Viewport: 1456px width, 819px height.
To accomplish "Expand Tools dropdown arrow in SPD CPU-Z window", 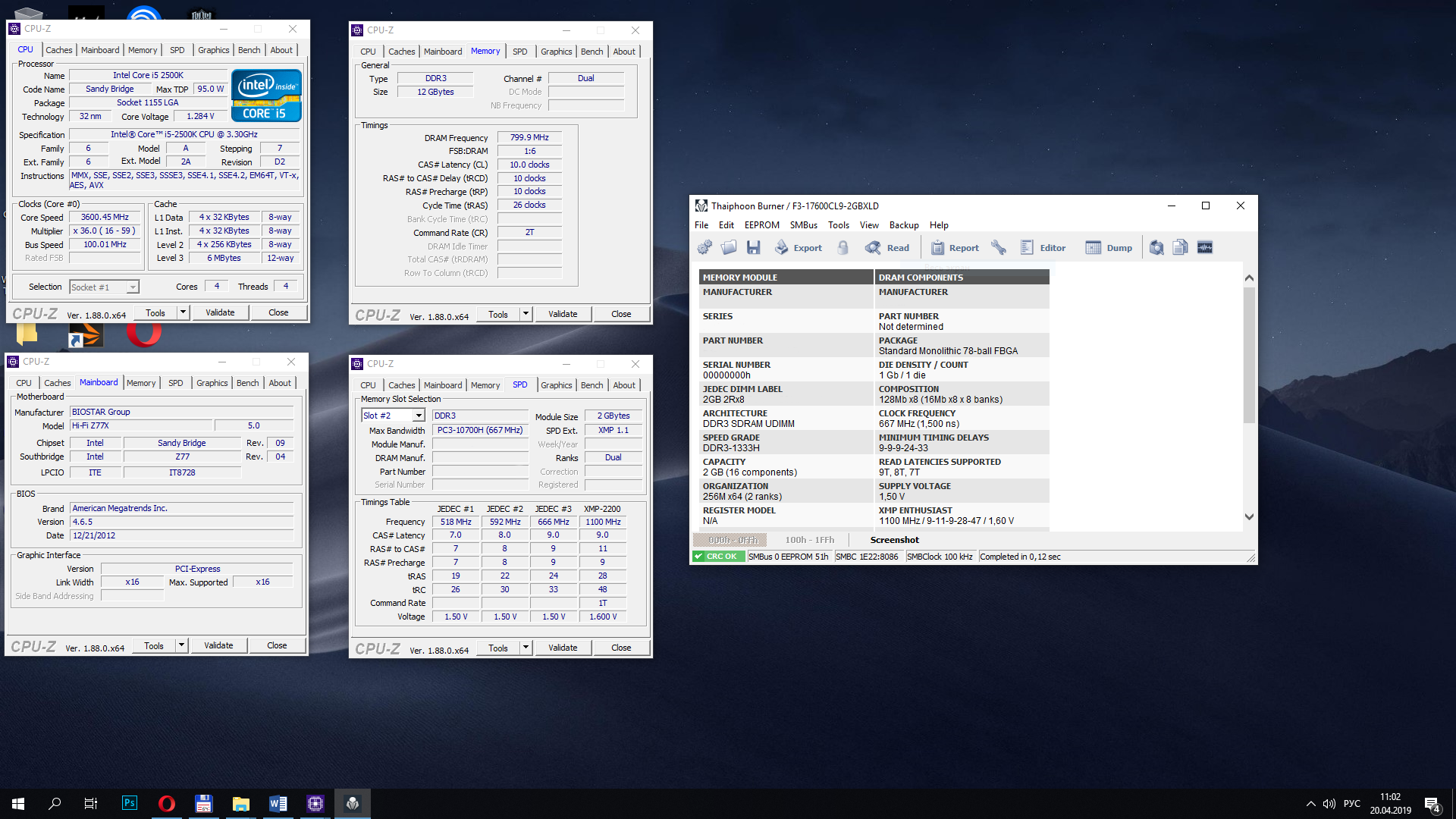I will (526, 648).
